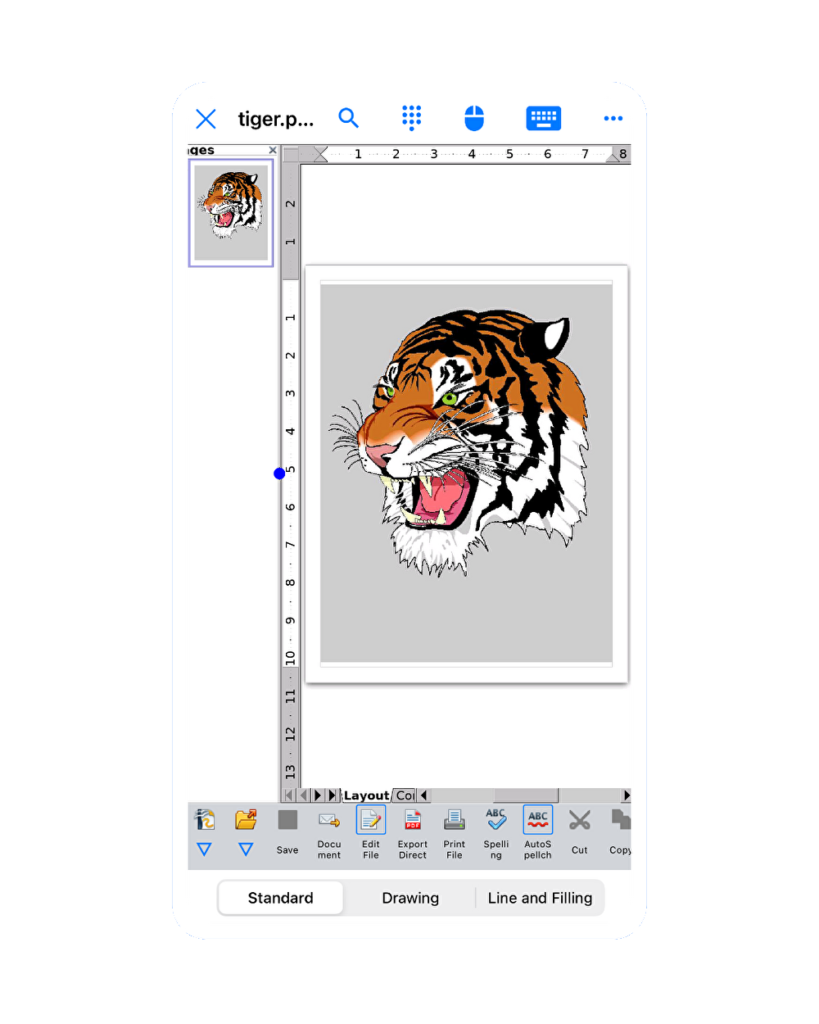Select the tiger page thumbnail

point(231,213)
